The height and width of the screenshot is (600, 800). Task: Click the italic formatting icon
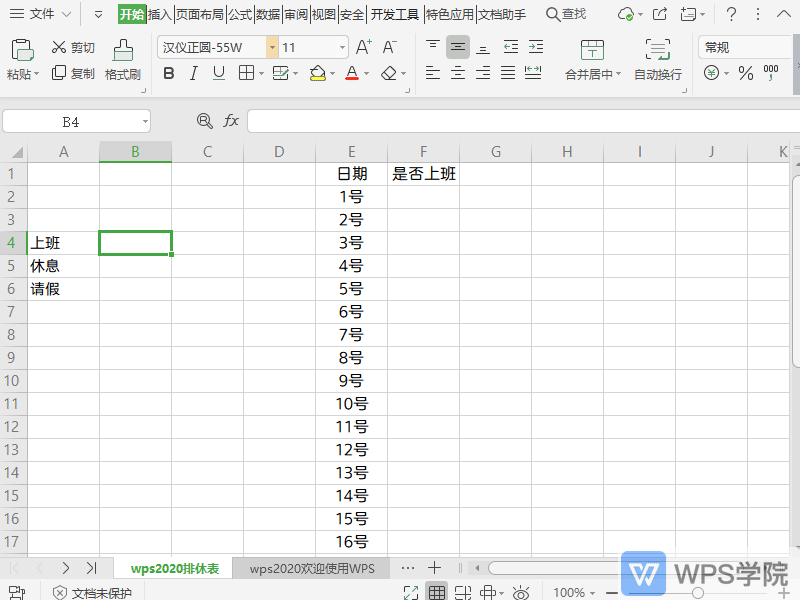193,73
